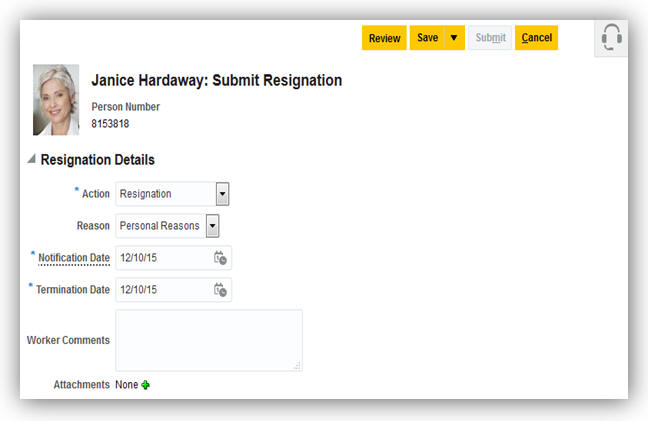Image resolution: width=648 pixels, height=421 pixels.
Task: Open the Reason dropdown showing Personal Reasons
Action: pos(213,226)
